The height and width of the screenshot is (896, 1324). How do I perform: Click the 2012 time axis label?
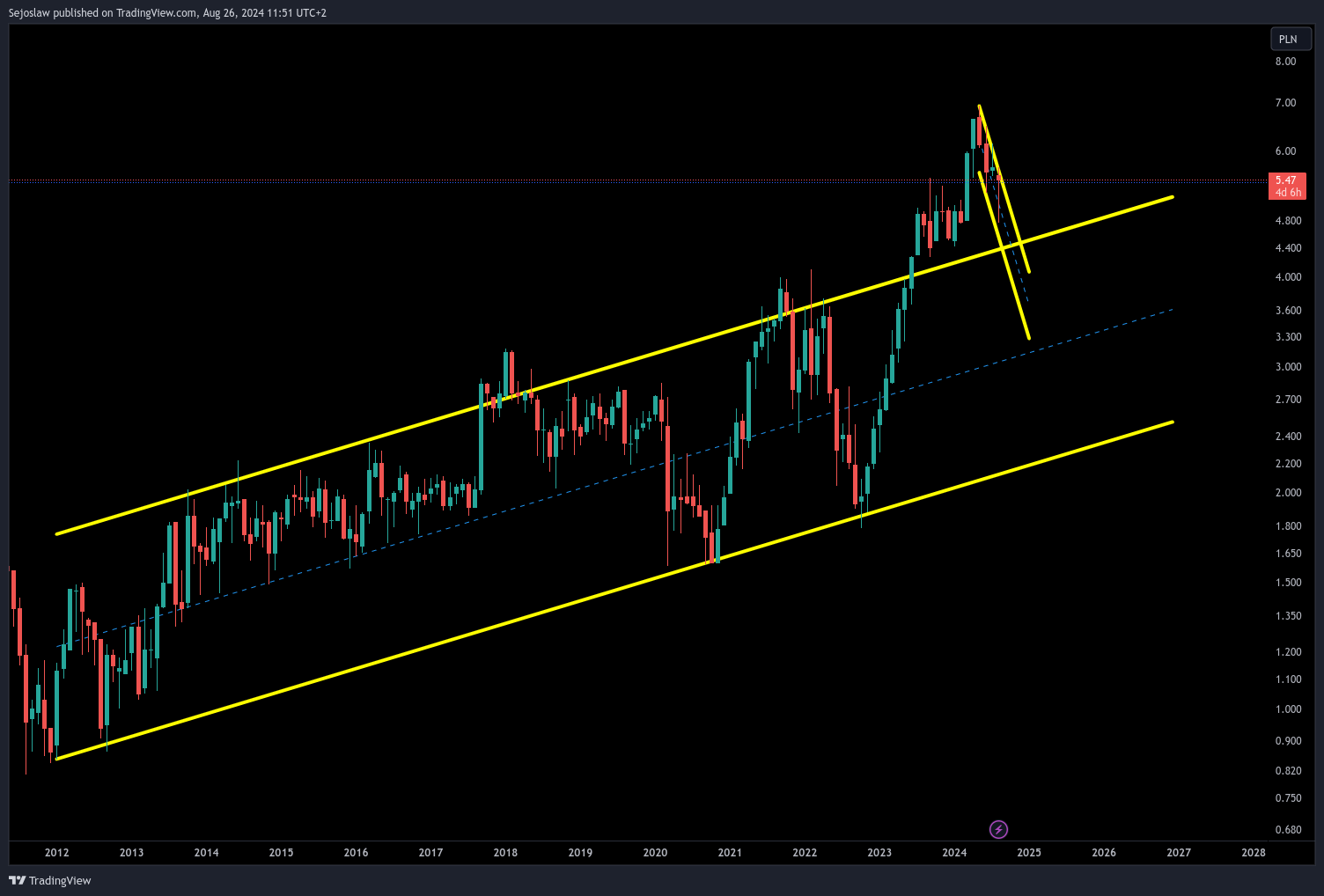pyautogui.click(x=56, y=853)
